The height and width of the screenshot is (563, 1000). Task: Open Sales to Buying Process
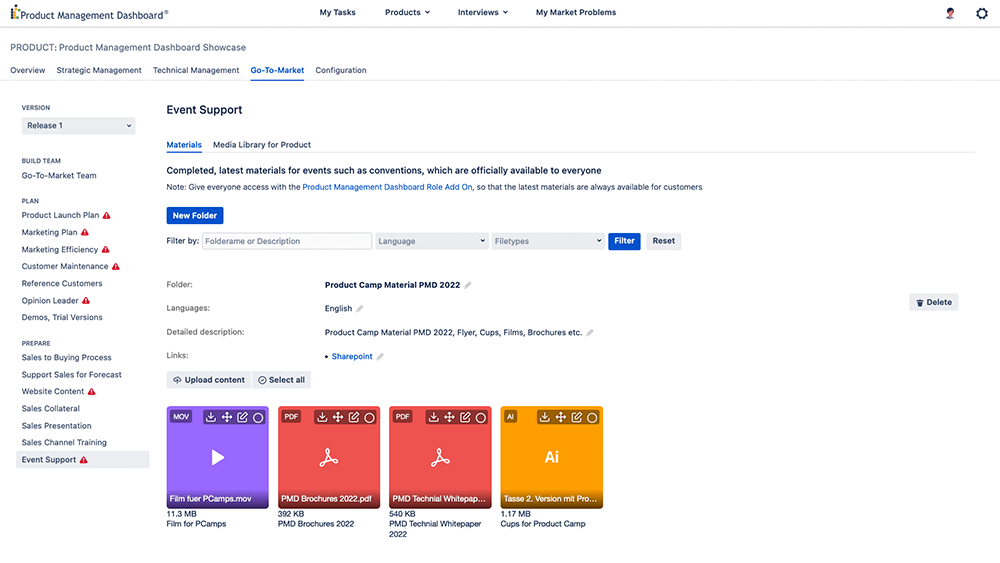(66, 358)
